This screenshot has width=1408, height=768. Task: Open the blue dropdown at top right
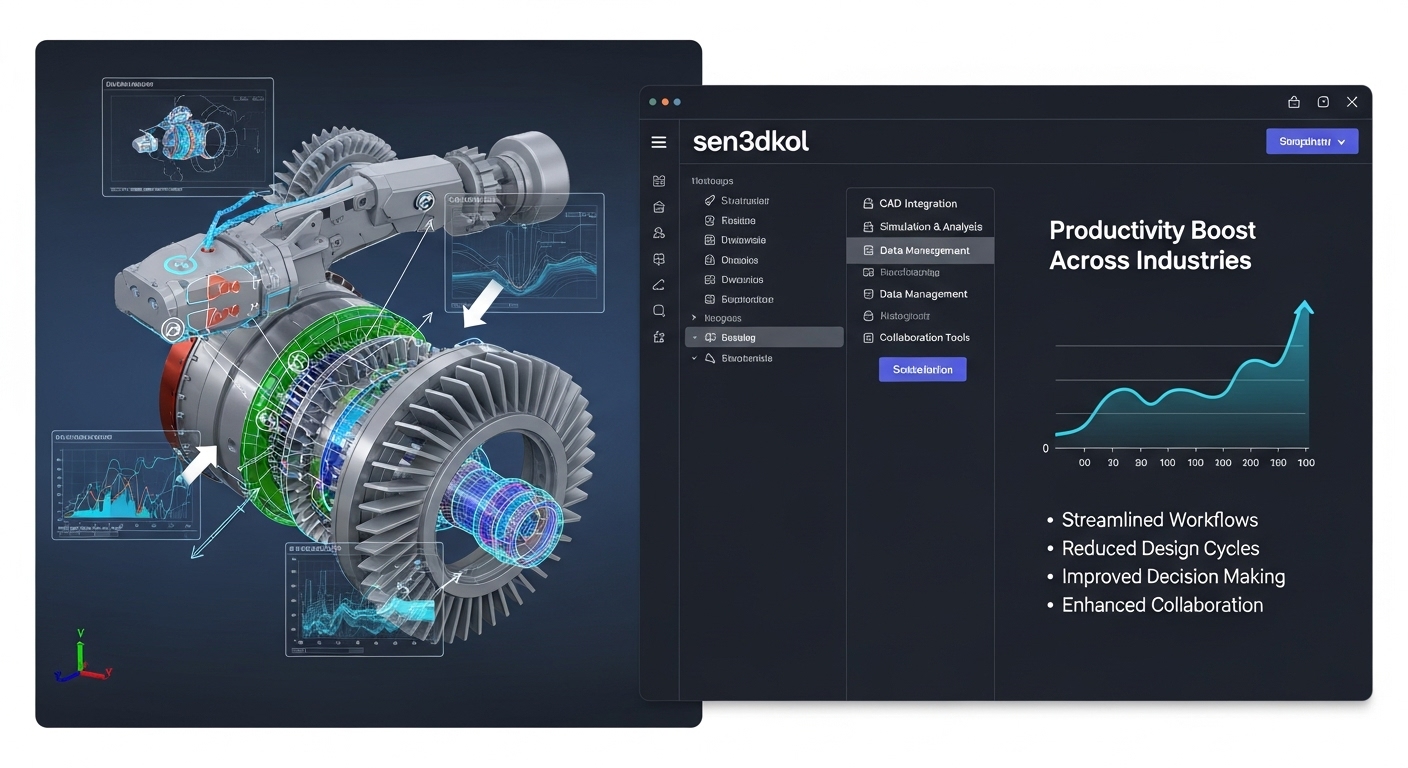click(1311, 141)
